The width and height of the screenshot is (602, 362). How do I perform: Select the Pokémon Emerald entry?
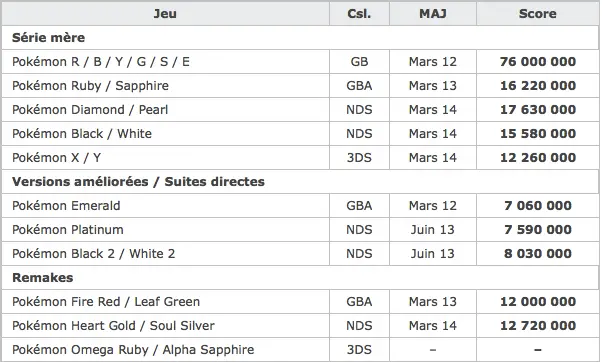pyautogui.click(x=66, y=206)
